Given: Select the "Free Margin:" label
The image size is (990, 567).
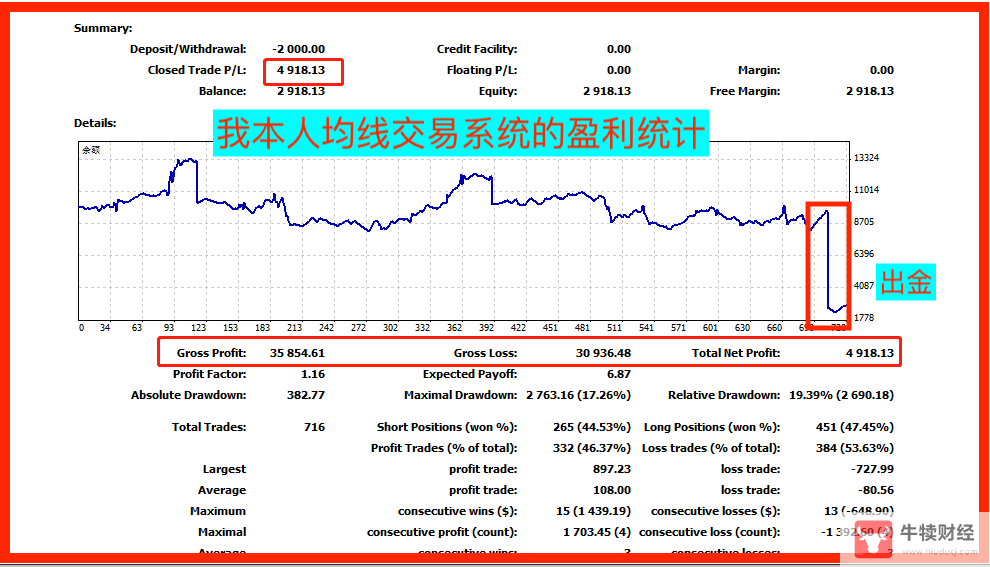Looking at the screenshot, I should tap(745, 91).
